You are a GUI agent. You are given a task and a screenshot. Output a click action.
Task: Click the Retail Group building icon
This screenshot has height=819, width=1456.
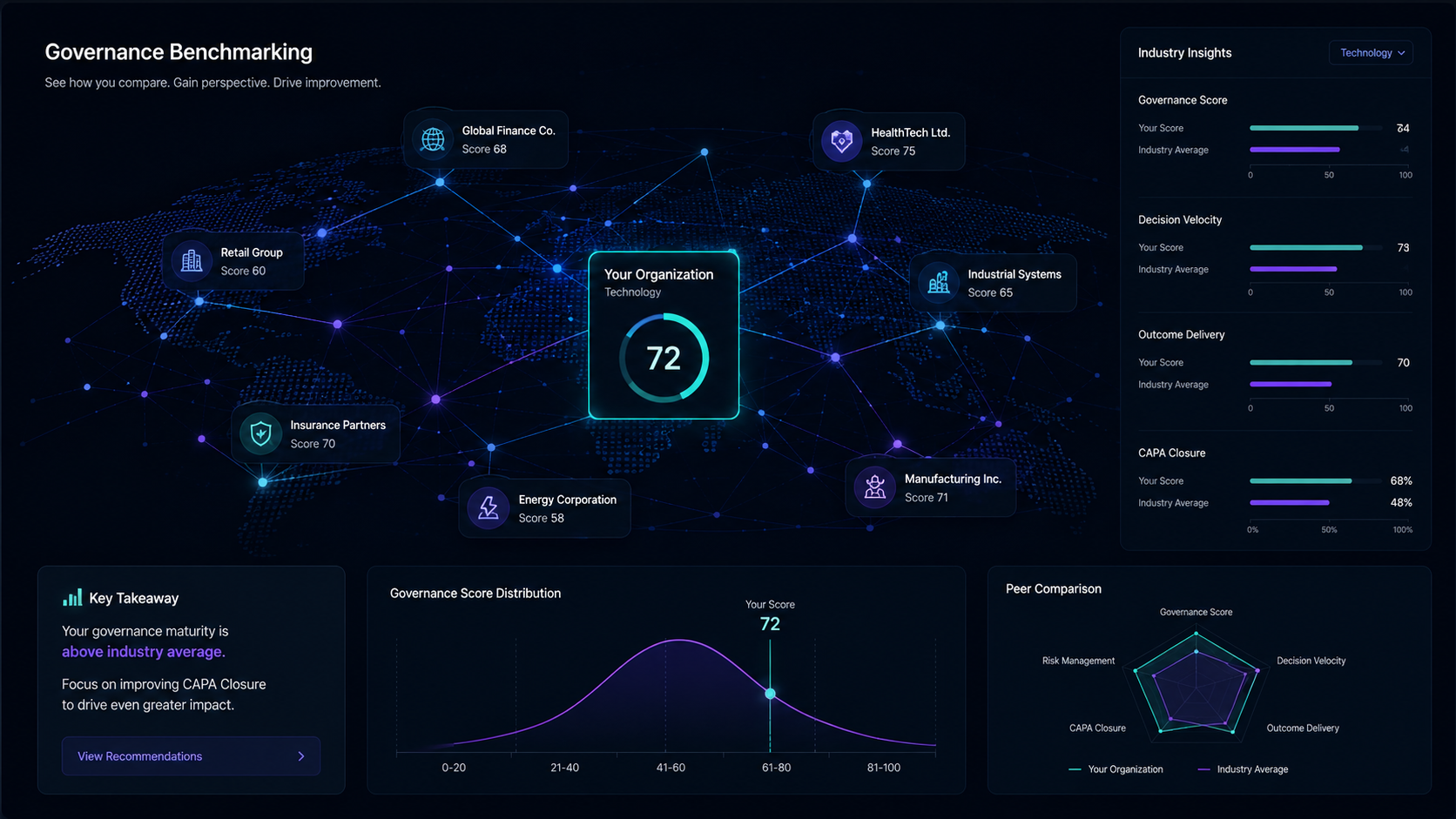(x=192, y=261)
